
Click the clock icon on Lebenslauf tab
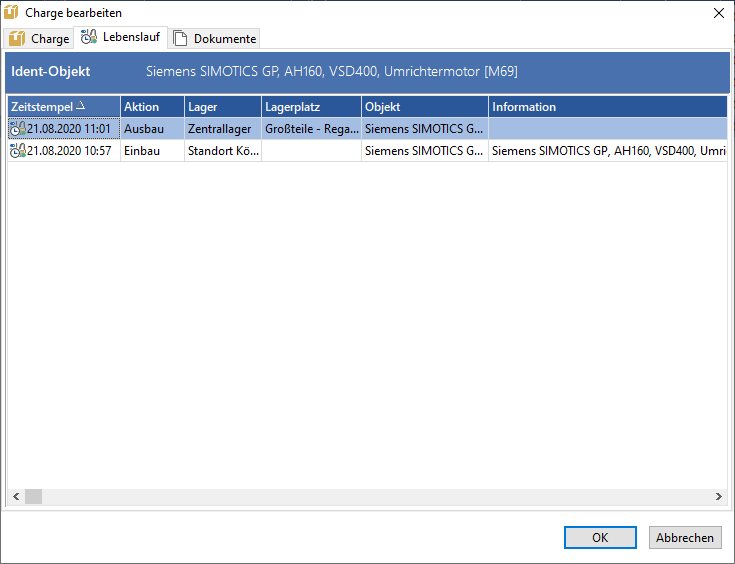pyautogui.click(x=89, y=37)
